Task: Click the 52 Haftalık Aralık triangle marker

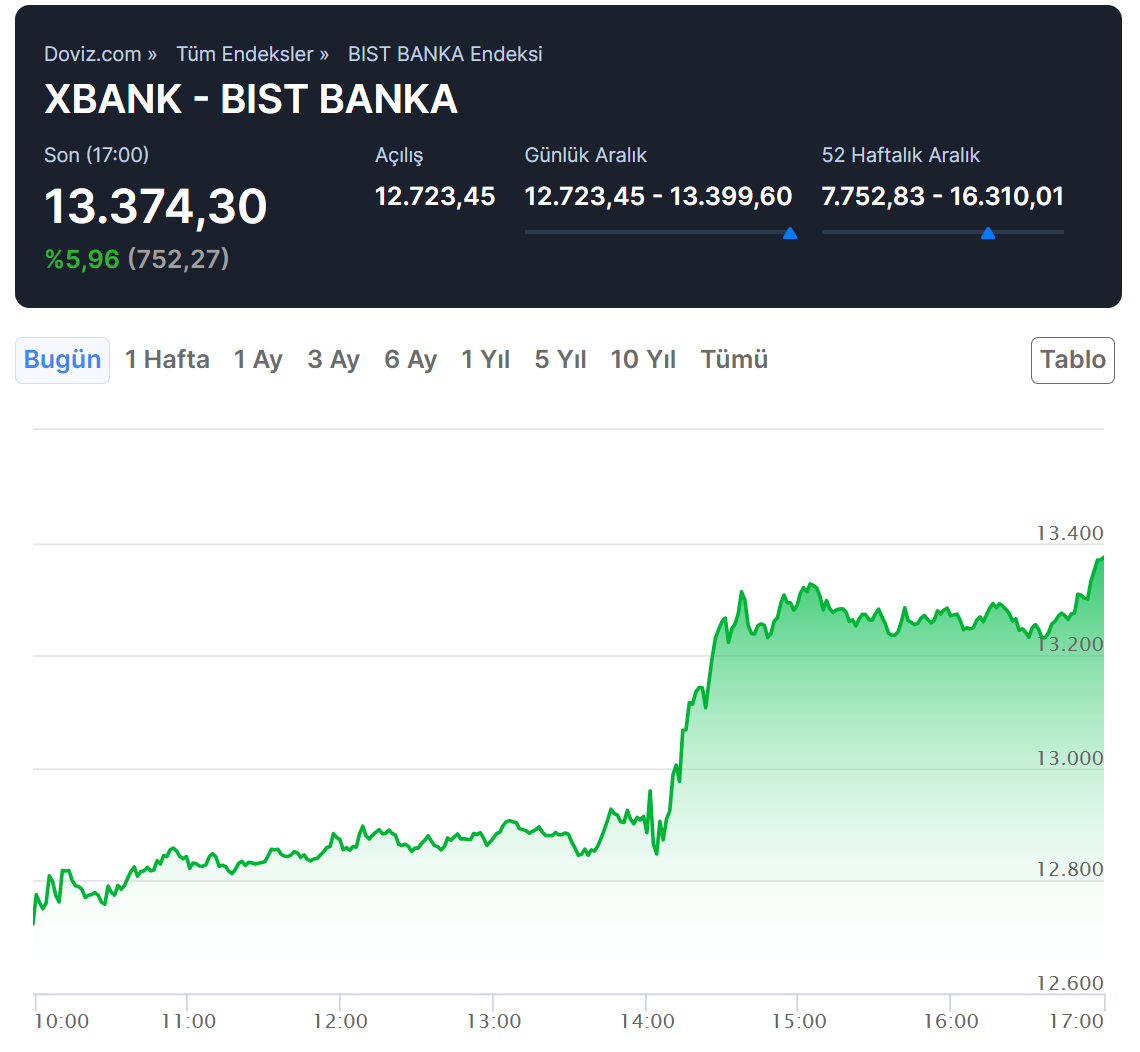Action: (988, 234)
